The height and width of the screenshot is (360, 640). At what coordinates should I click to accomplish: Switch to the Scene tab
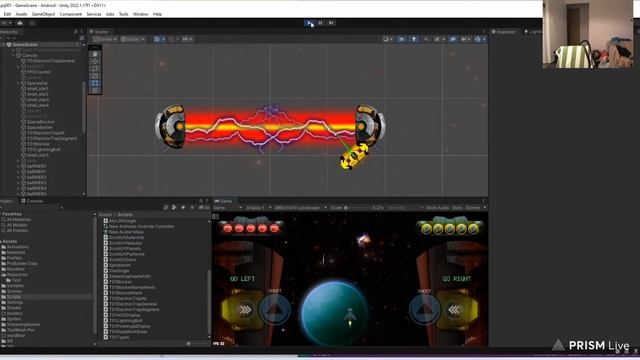coord(99,31)
